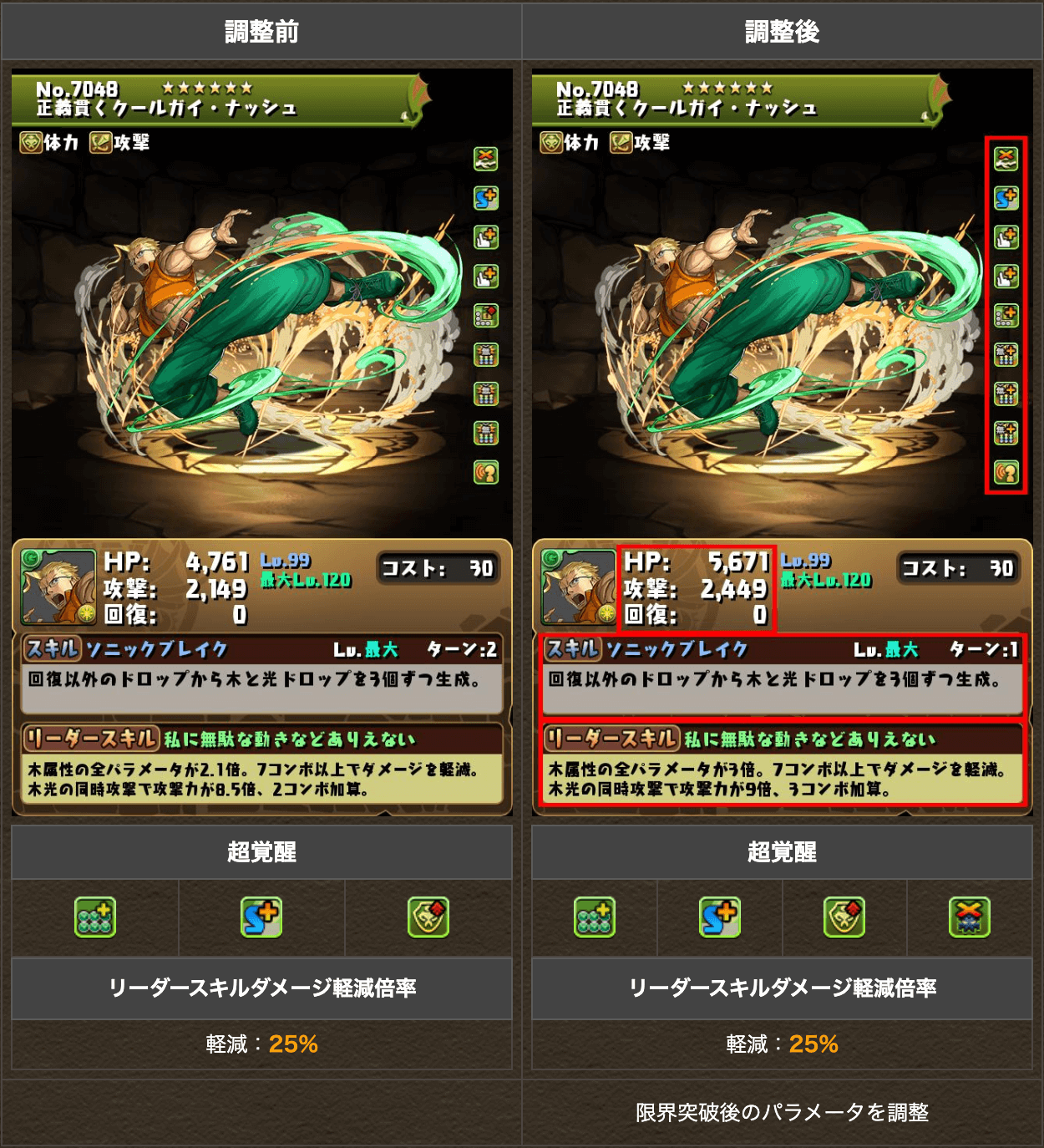Click the L-shape attack awakening in 調整後 panel
Viewport: 1044px width, 1148px height.
(x=1006, y=316)
